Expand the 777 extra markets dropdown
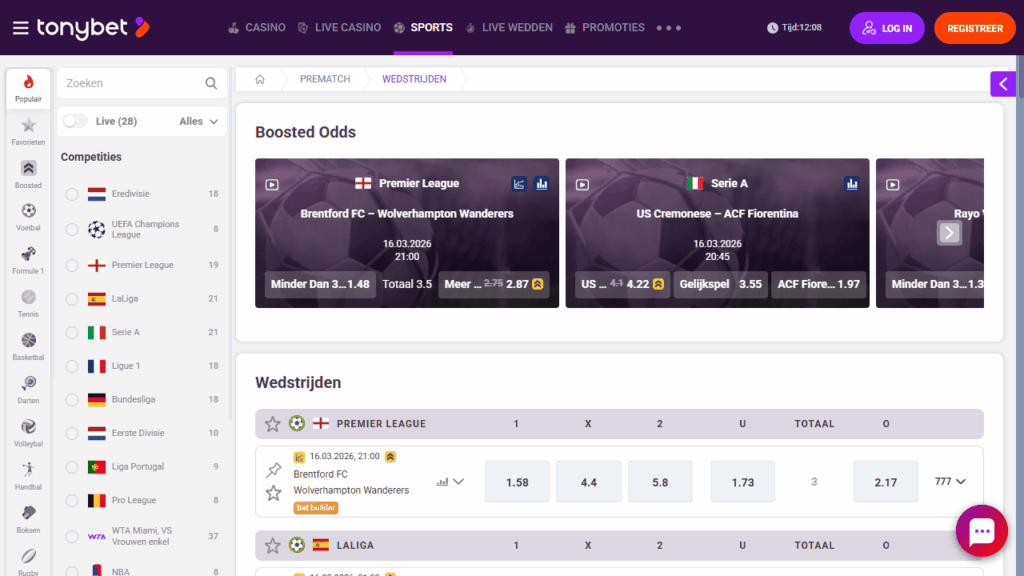The image size is (1024, 576). [x=950, y=481]
